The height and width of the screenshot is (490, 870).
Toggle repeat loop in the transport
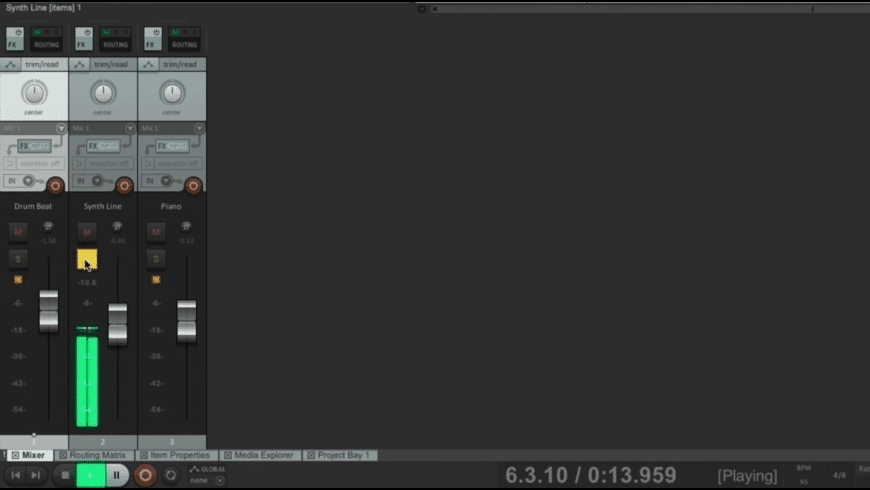tap(171, 475)
